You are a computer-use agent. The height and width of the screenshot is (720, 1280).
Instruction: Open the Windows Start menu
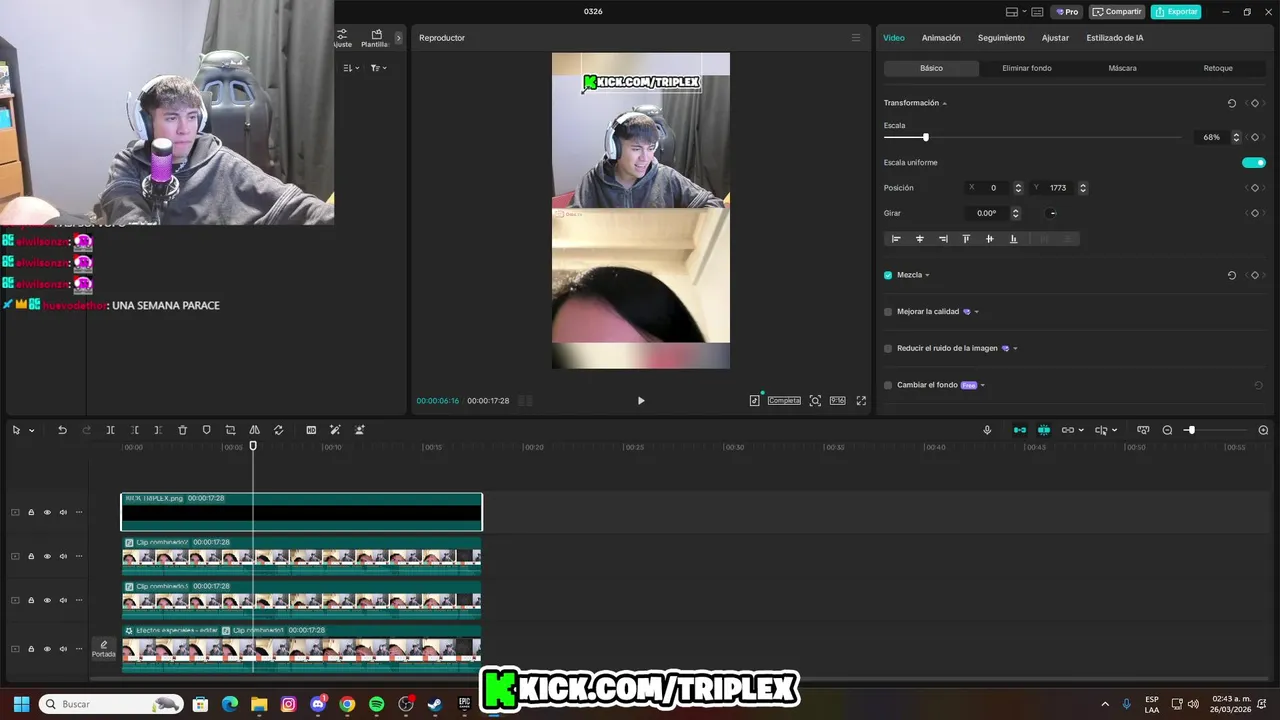tap(21, 704)
